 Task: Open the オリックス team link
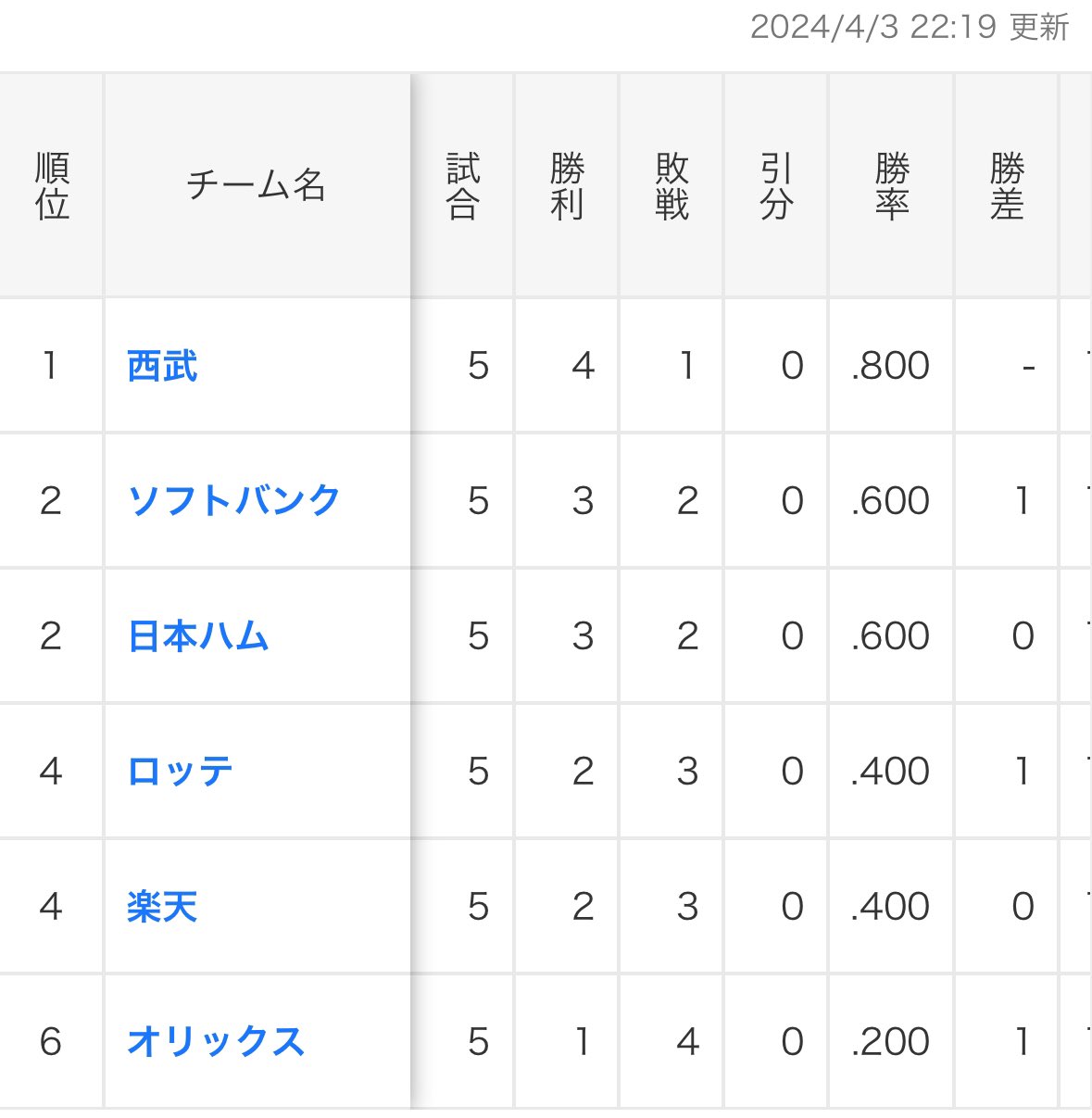(216, 1042)
